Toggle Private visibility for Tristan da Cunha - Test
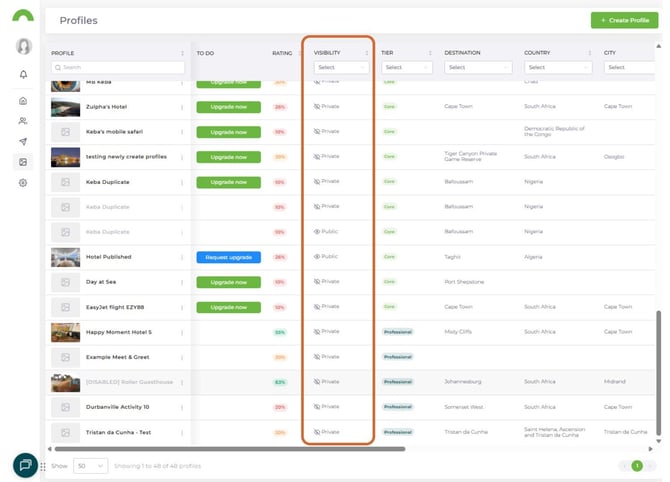The height and width of the screenshot is (482, 670). coord(326,432)
